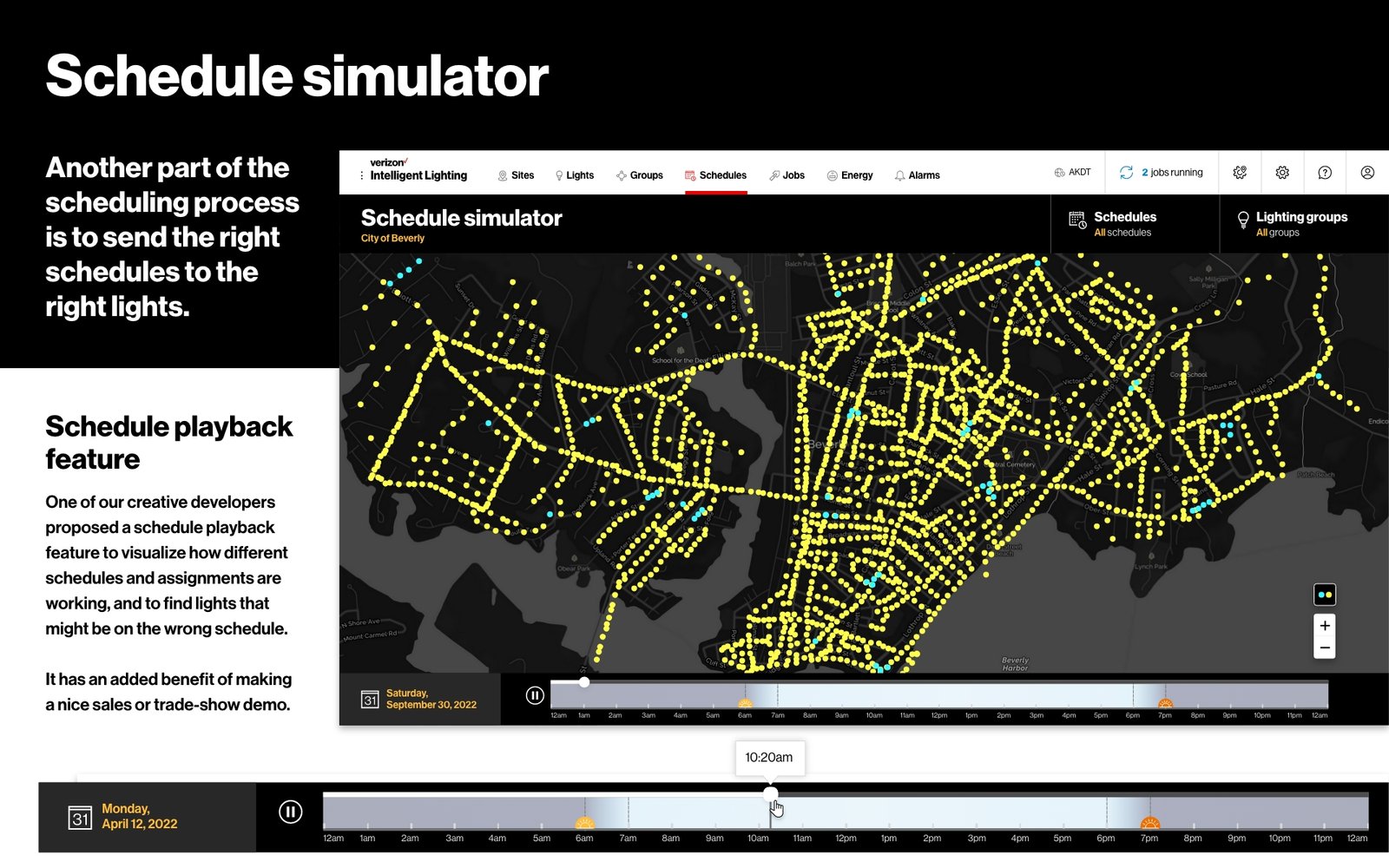1389x868 pixels.
Task: Click the sunrise marker on the app timeline
Action: tap(745, 703)
